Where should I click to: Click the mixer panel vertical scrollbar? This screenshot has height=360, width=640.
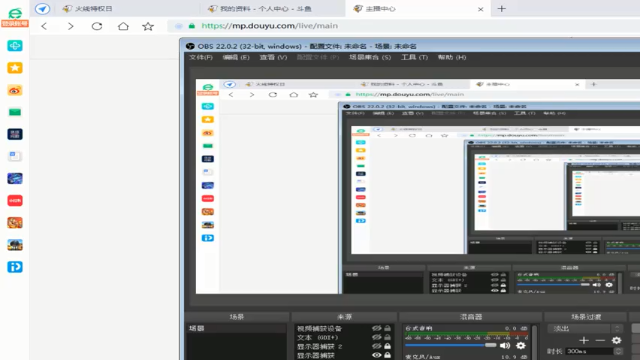coord(534,342)
